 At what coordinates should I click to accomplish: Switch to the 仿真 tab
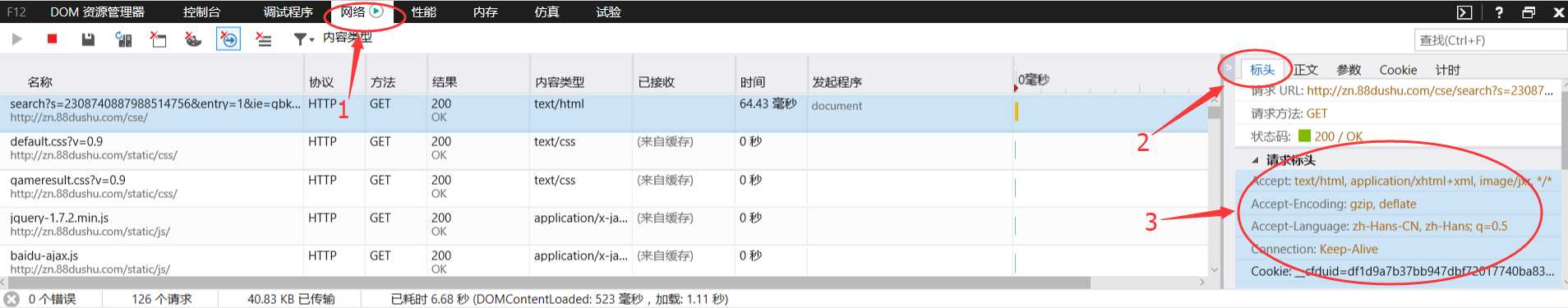[546, 11]
